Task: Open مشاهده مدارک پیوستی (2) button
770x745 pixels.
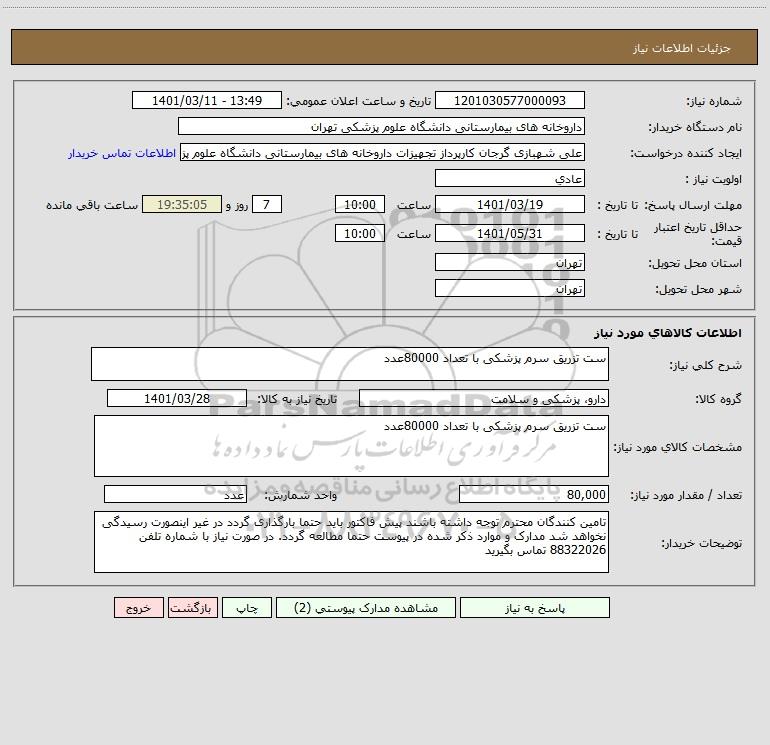Action: tap(366, 607)
